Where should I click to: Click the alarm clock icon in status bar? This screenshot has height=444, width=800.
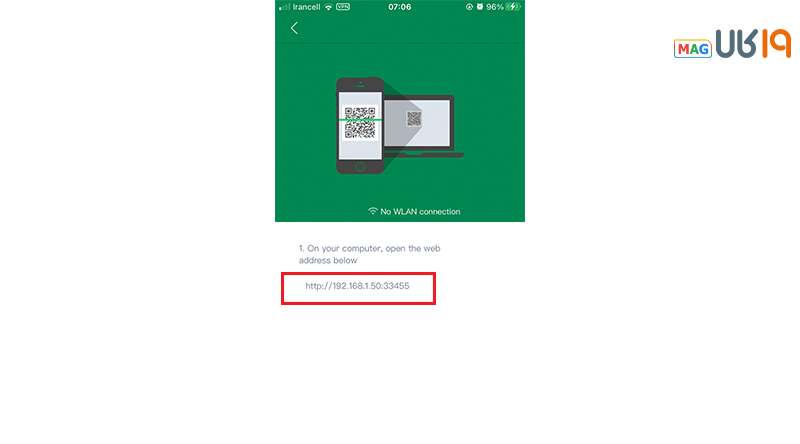480,7
